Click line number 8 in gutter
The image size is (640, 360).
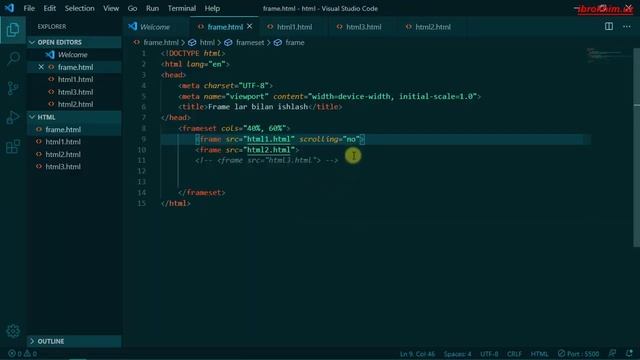tap(143, 128)
